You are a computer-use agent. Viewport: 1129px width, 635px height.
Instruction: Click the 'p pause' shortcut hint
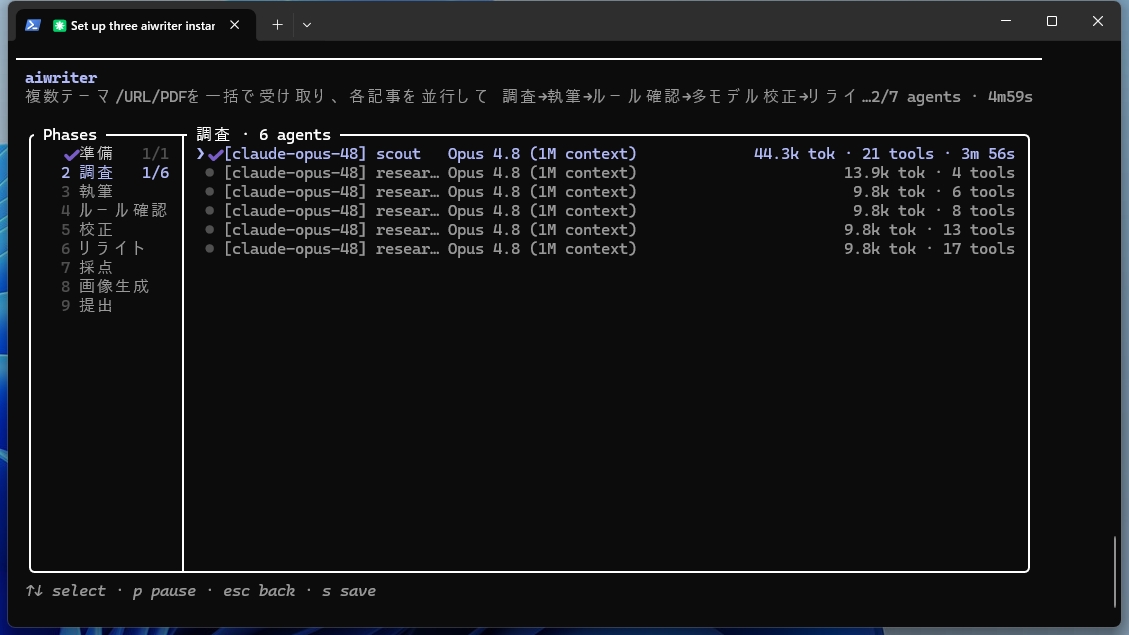[x=164, y=591]
